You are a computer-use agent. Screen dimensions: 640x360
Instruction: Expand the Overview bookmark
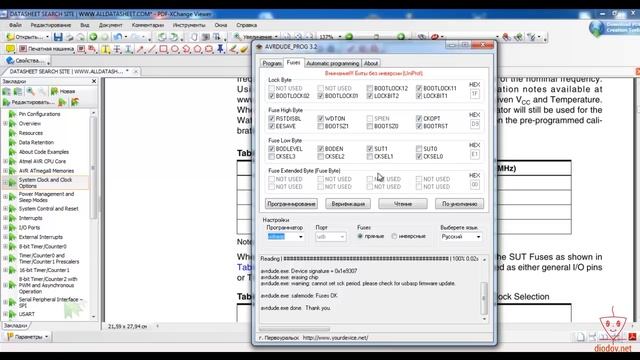[x=5, y=123]
